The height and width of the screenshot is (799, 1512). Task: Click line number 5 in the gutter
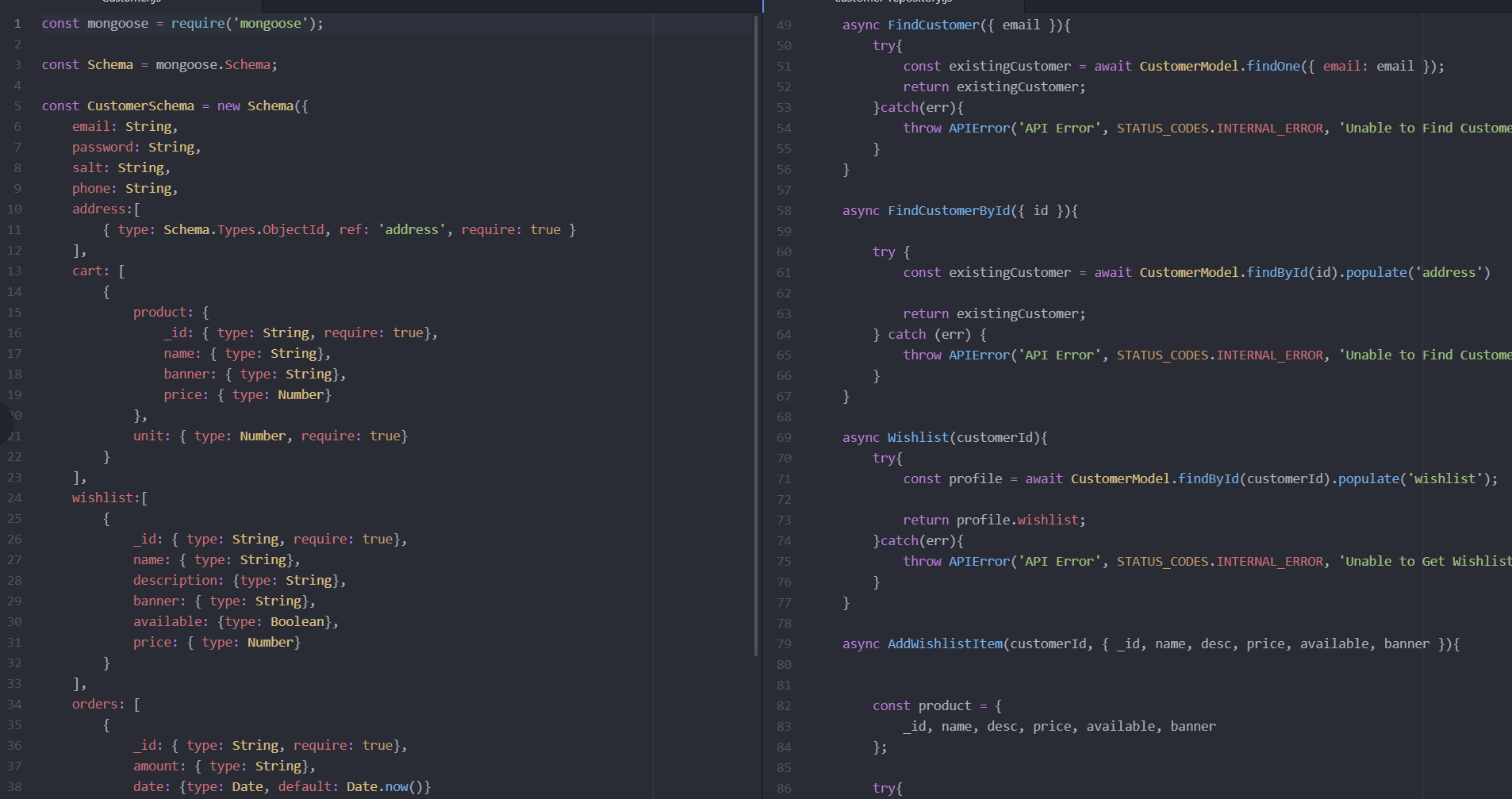(x=17, y=106)
